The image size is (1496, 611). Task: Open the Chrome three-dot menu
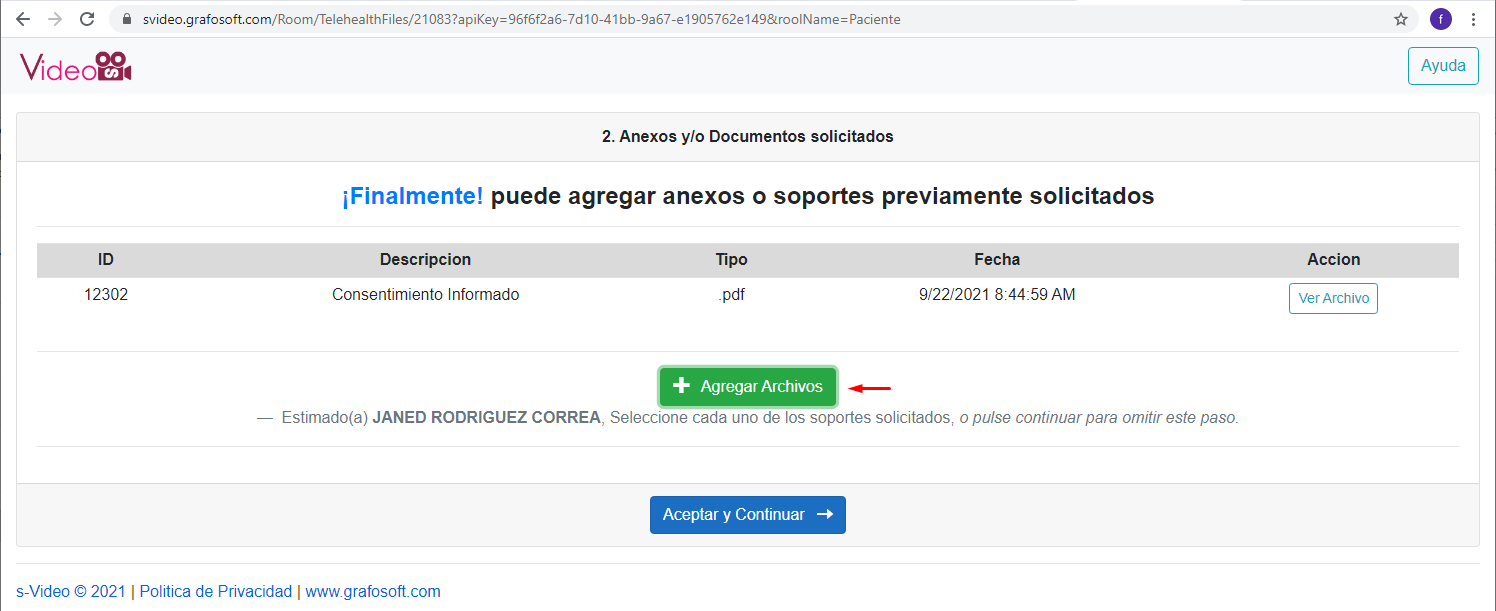[1473, 19]
